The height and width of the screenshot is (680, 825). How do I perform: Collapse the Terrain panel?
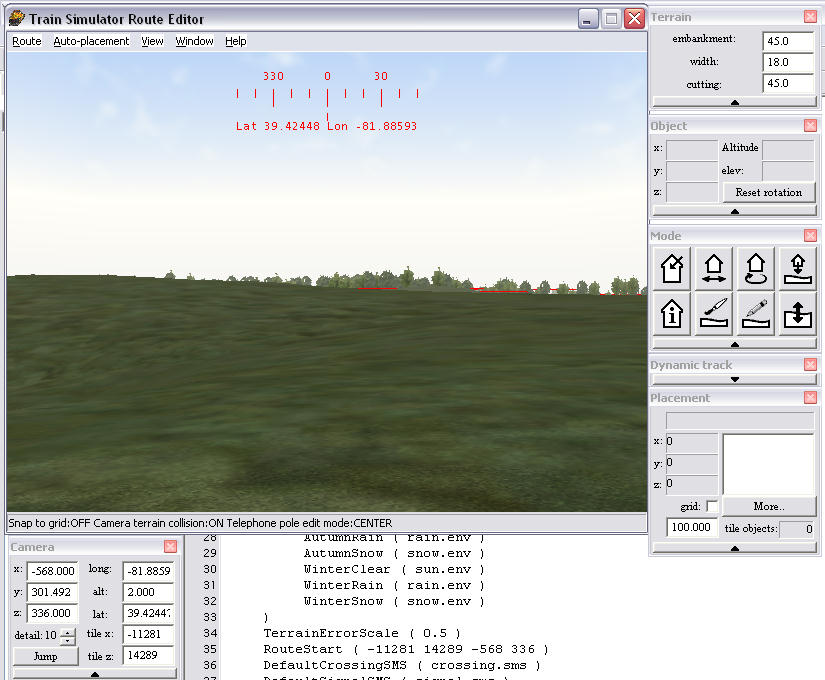[735, 102]
